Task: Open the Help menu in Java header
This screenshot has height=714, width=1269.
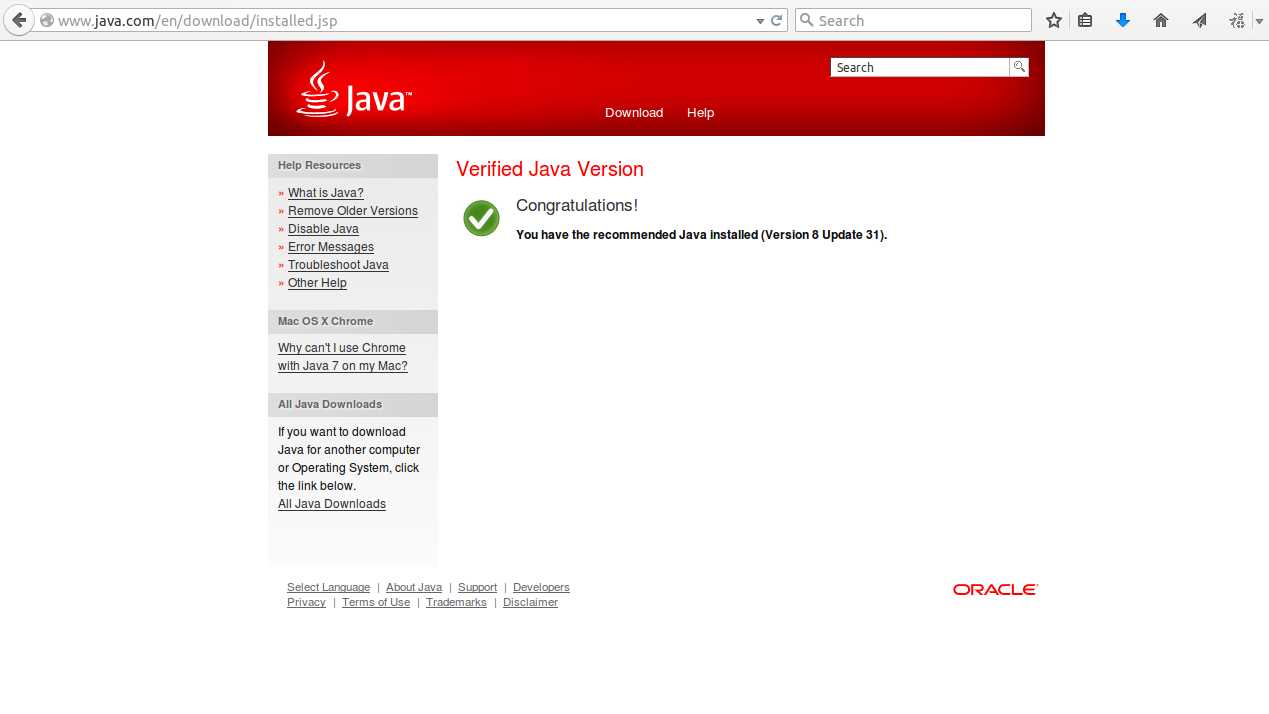Action: [700, 113]
